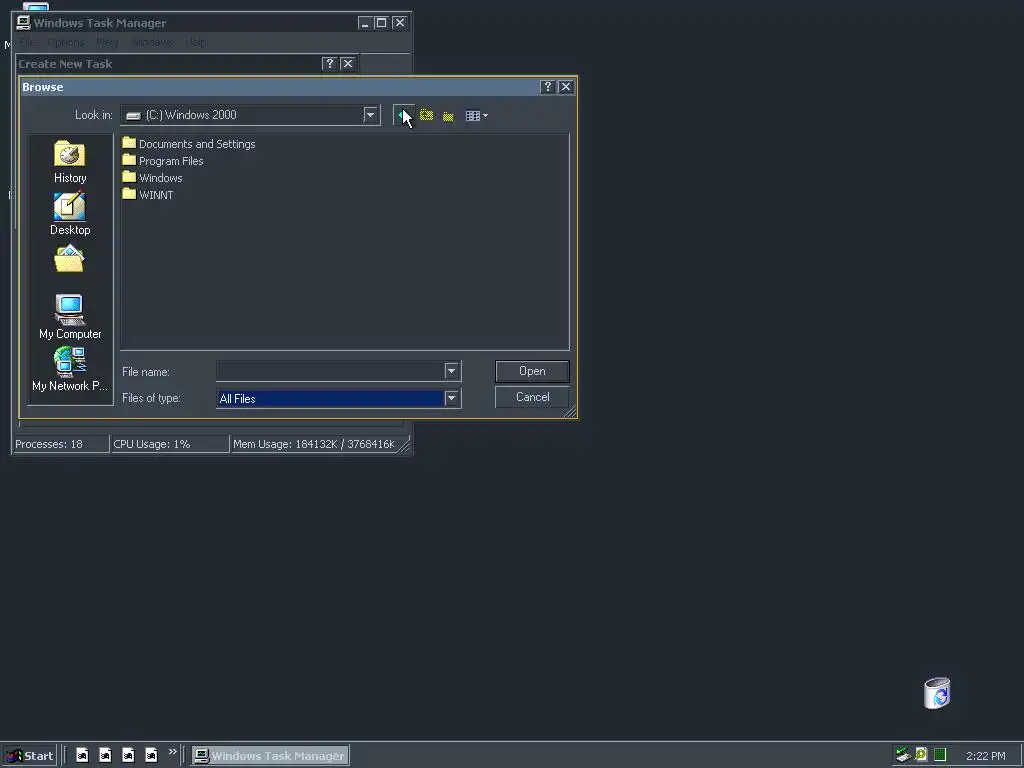Open Windows menu in Task Manager
Screen dimensions: 1024x768
click(x=153, y=42)
